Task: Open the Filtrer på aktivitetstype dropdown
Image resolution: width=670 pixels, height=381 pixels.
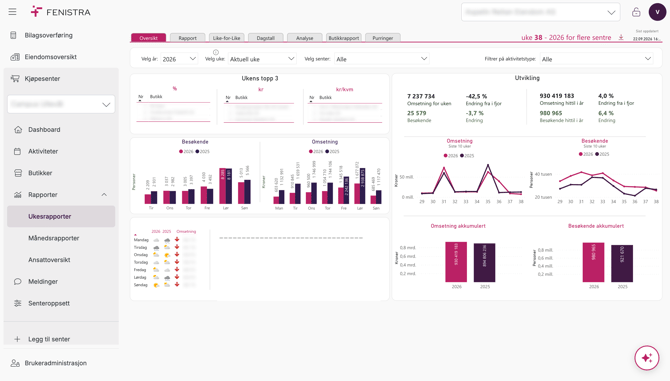Action: (x=597, y=59)
